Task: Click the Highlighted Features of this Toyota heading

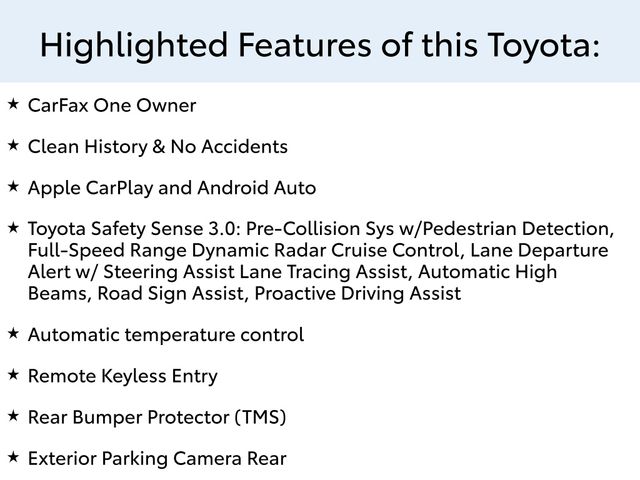Action: coord(320,44)
